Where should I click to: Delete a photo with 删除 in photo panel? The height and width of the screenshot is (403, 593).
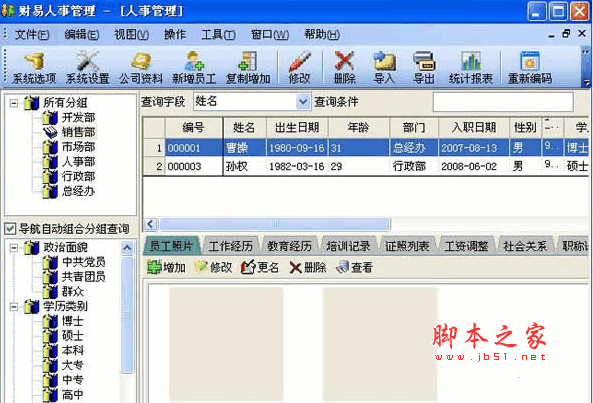(307, 268)
